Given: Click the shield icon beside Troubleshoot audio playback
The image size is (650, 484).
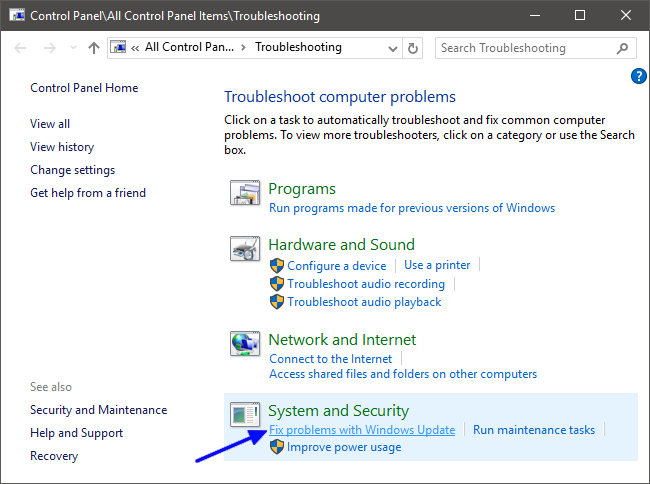Looking at the screenshot, I should tap(277, 302).
